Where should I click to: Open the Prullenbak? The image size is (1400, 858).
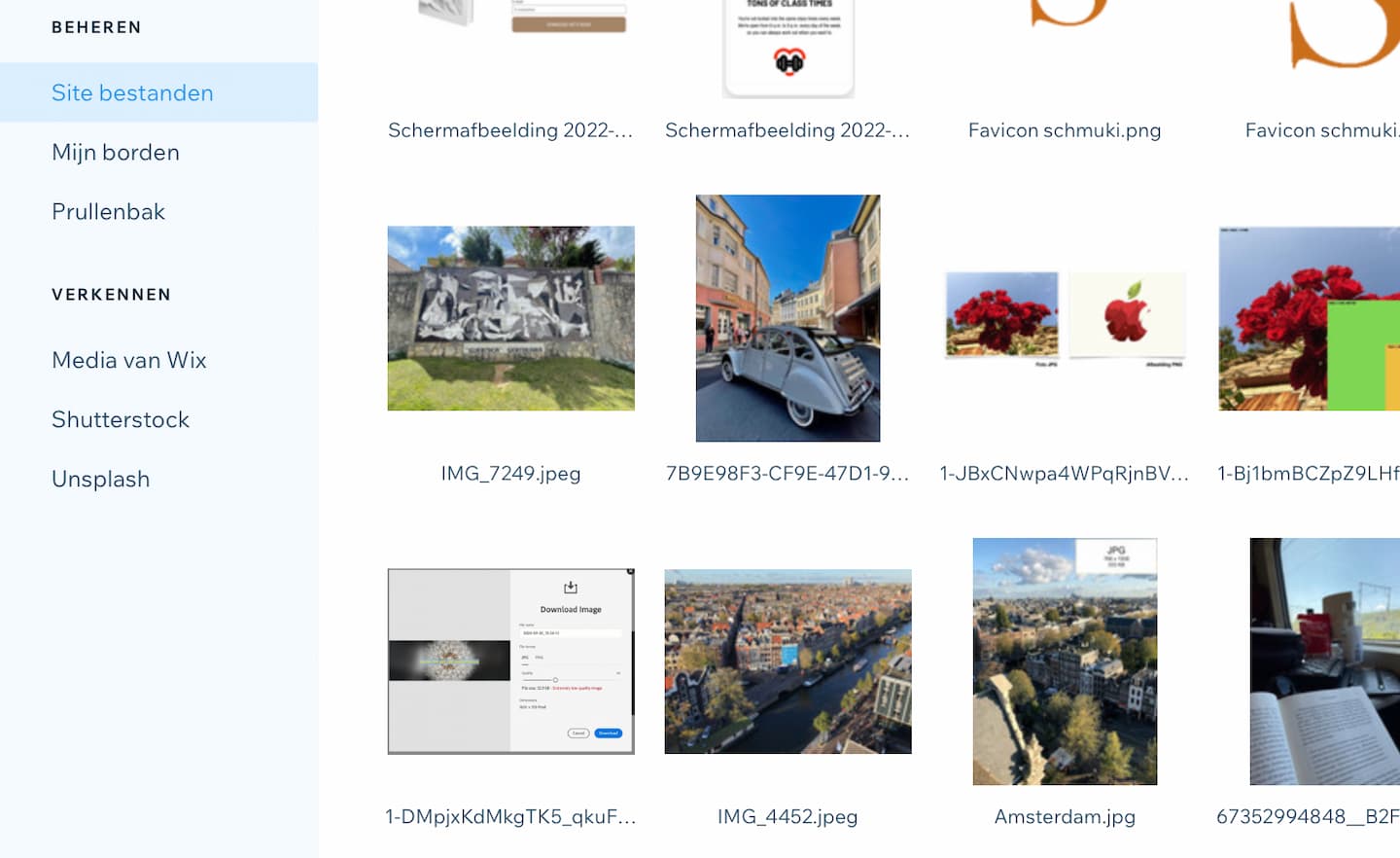[108, 211]
